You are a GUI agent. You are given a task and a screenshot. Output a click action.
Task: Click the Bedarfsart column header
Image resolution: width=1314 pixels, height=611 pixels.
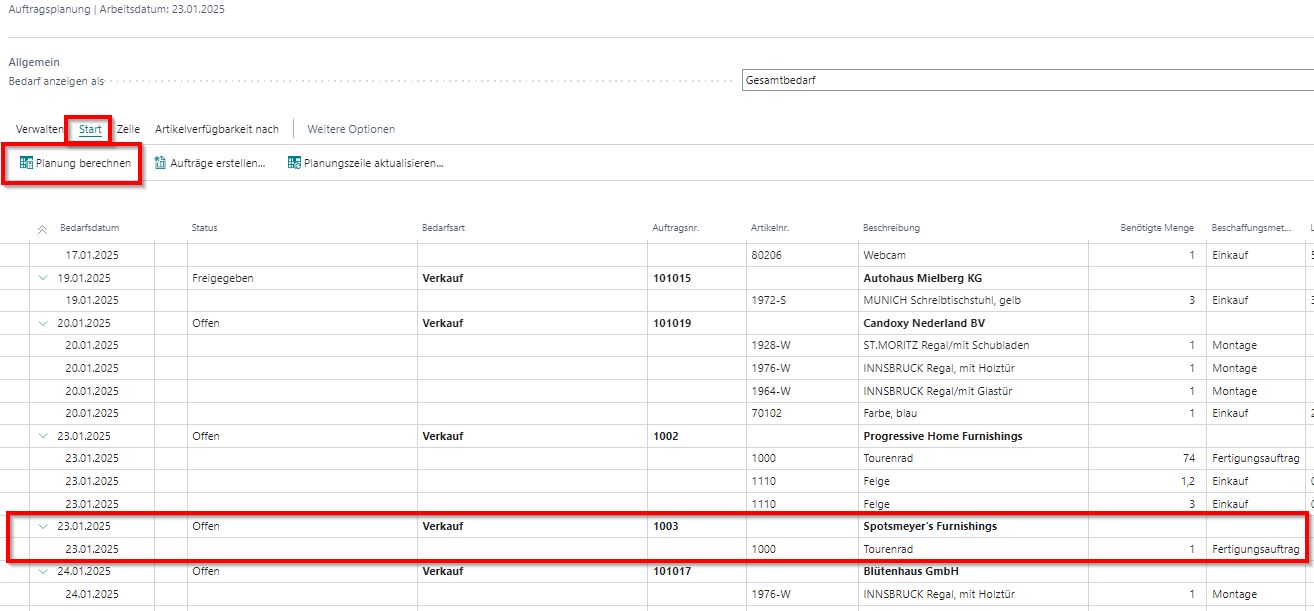click(x=443, y=228)
